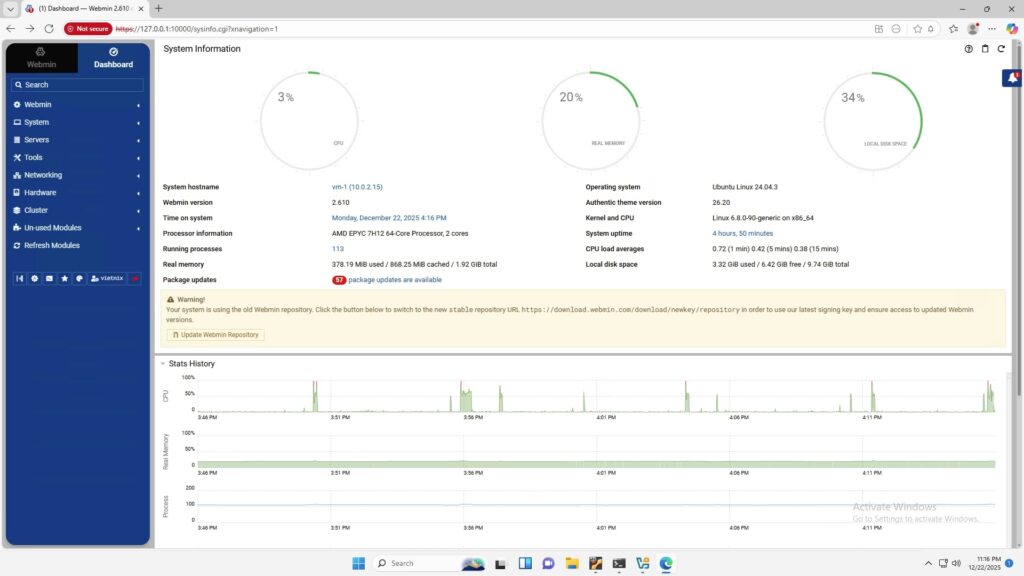The image size is (1024, 576).
Task: Click the clipboard icon in System Information header
Action: click(985, 49)
